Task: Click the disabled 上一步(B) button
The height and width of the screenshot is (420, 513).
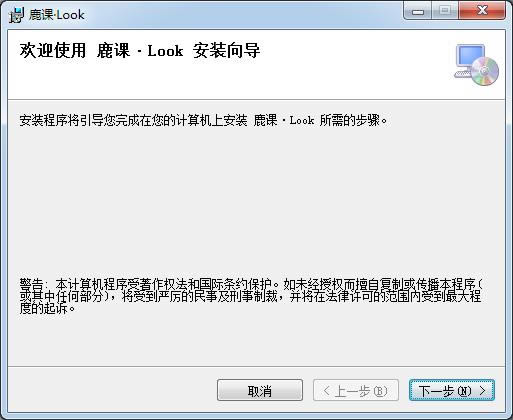Action: 356,390
